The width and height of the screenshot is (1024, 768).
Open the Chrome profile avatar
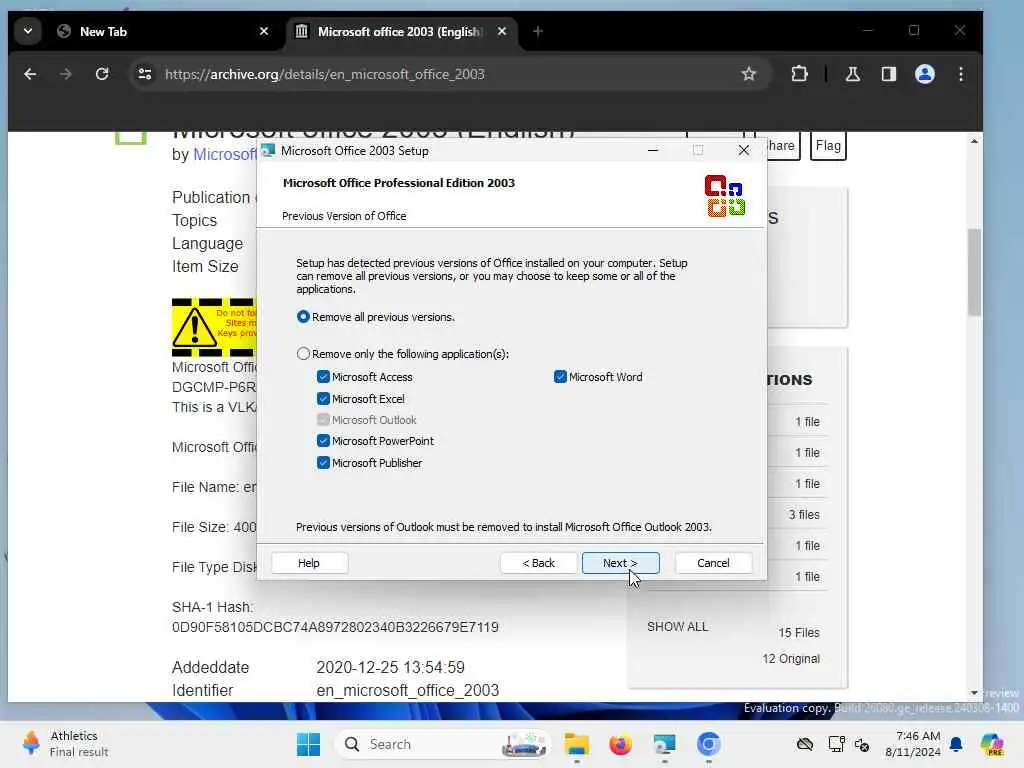(925, 74)
